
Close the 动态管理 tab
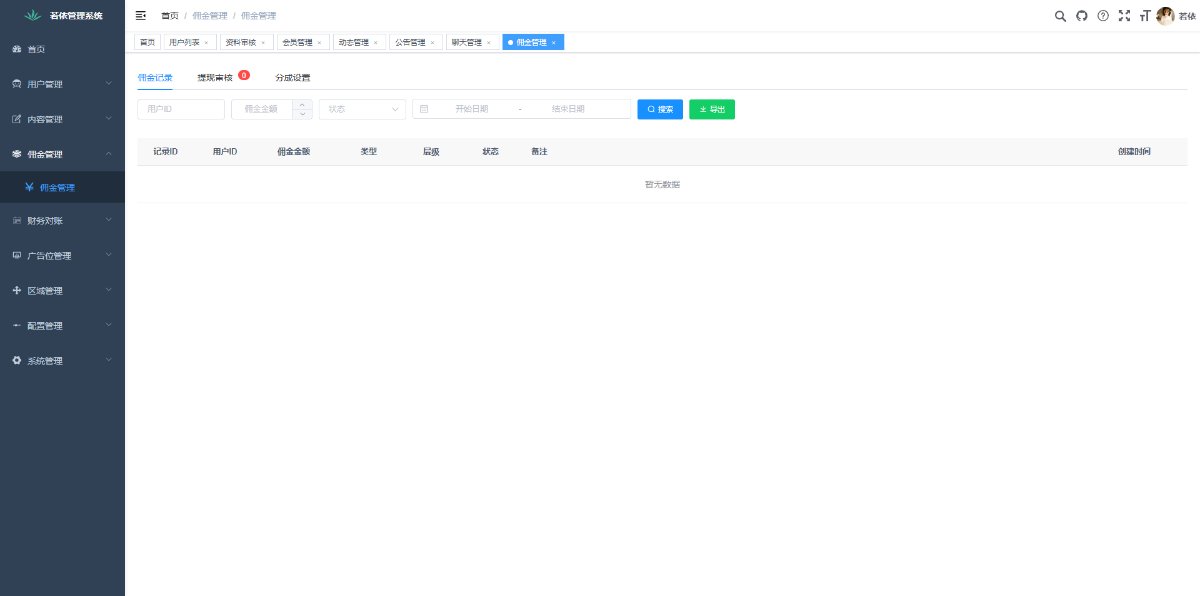tap(376, 43)
